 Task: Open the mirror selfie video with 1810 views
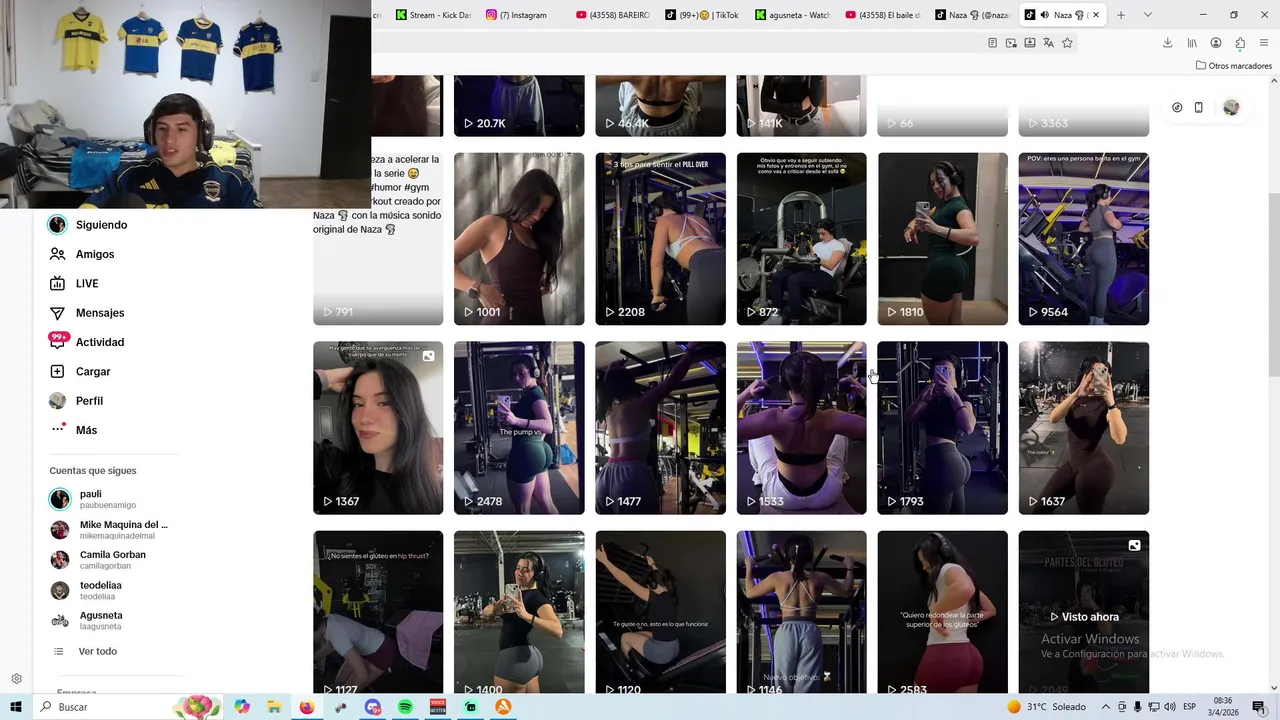pyautogui.click(x=942, y=239)
